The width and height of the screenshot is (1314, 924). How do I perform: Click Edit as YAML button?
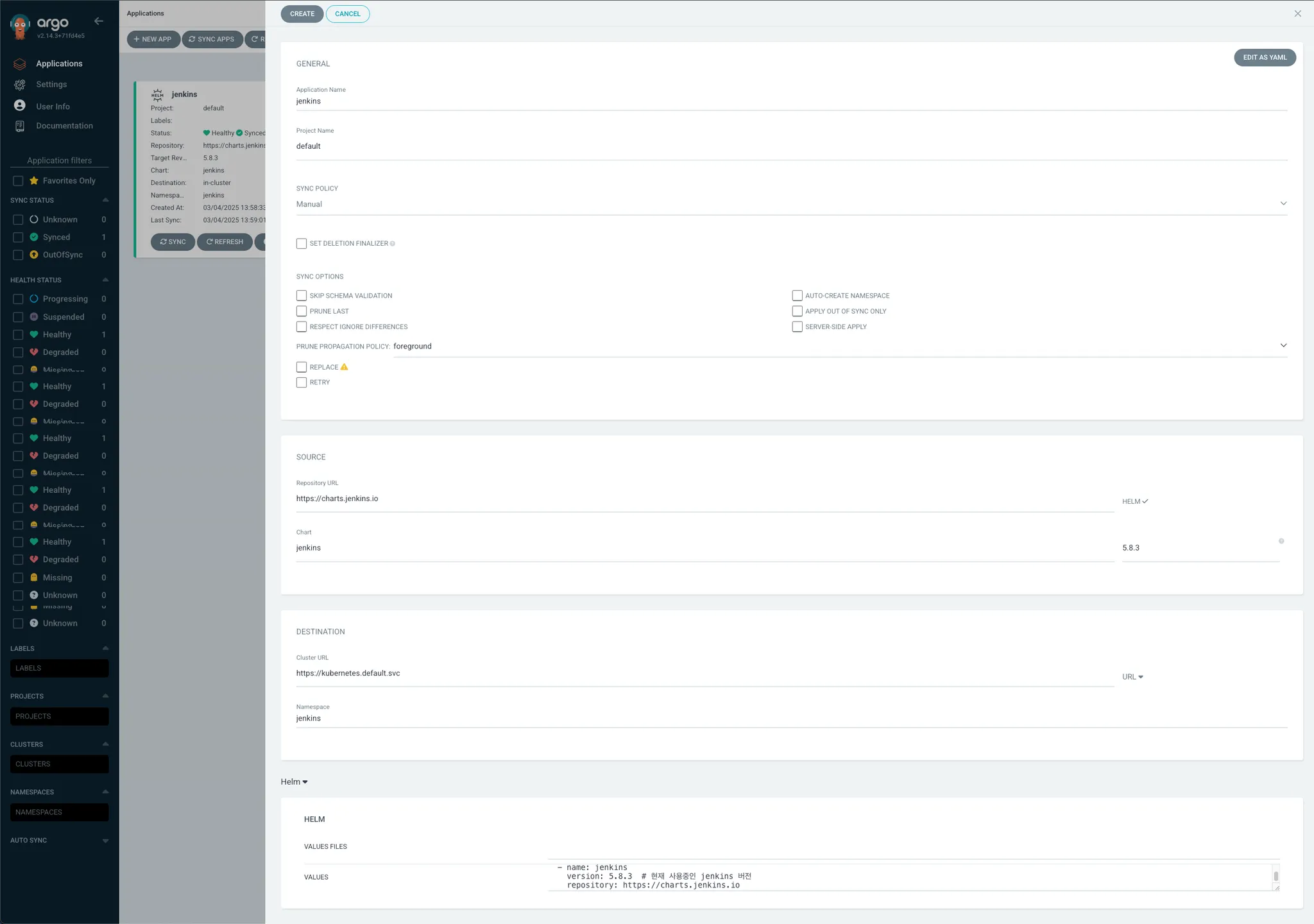(1264, 58)
